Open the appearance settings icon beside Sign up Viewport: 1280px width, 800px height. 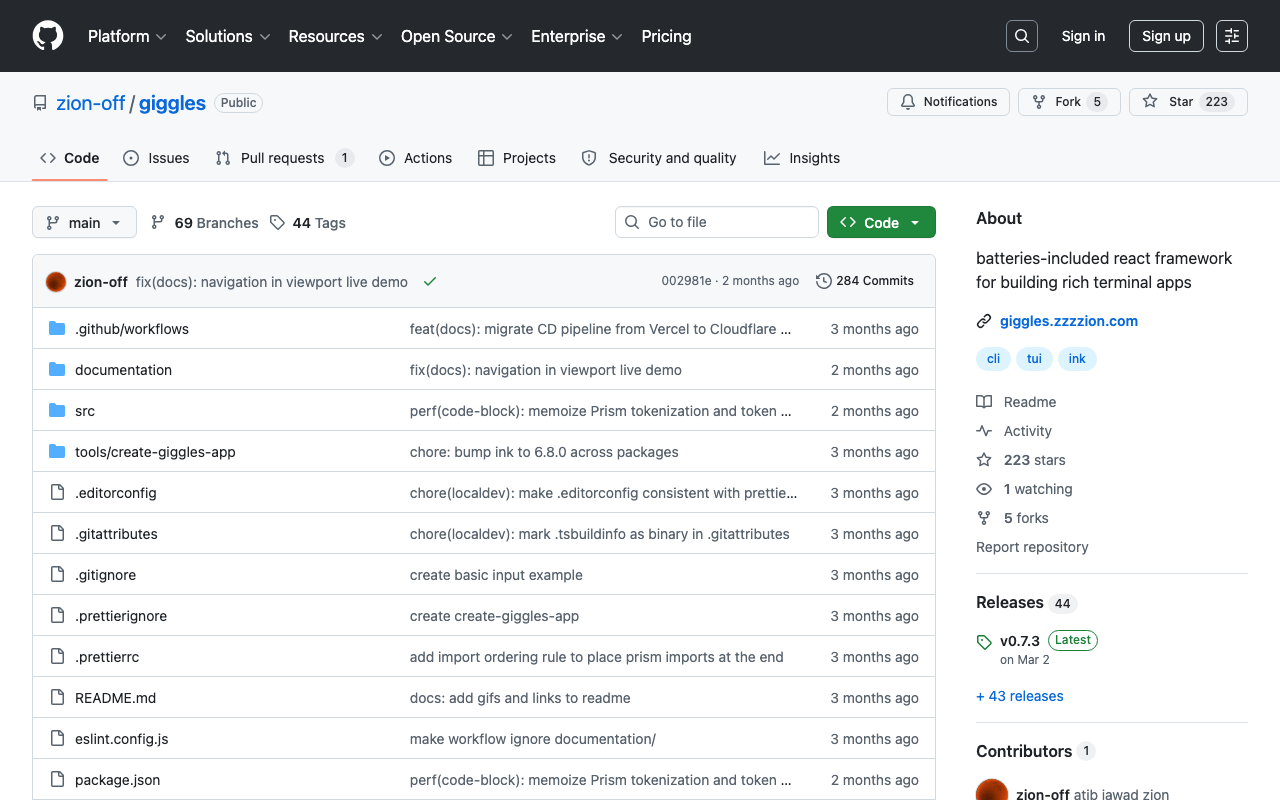point(1232,36)
